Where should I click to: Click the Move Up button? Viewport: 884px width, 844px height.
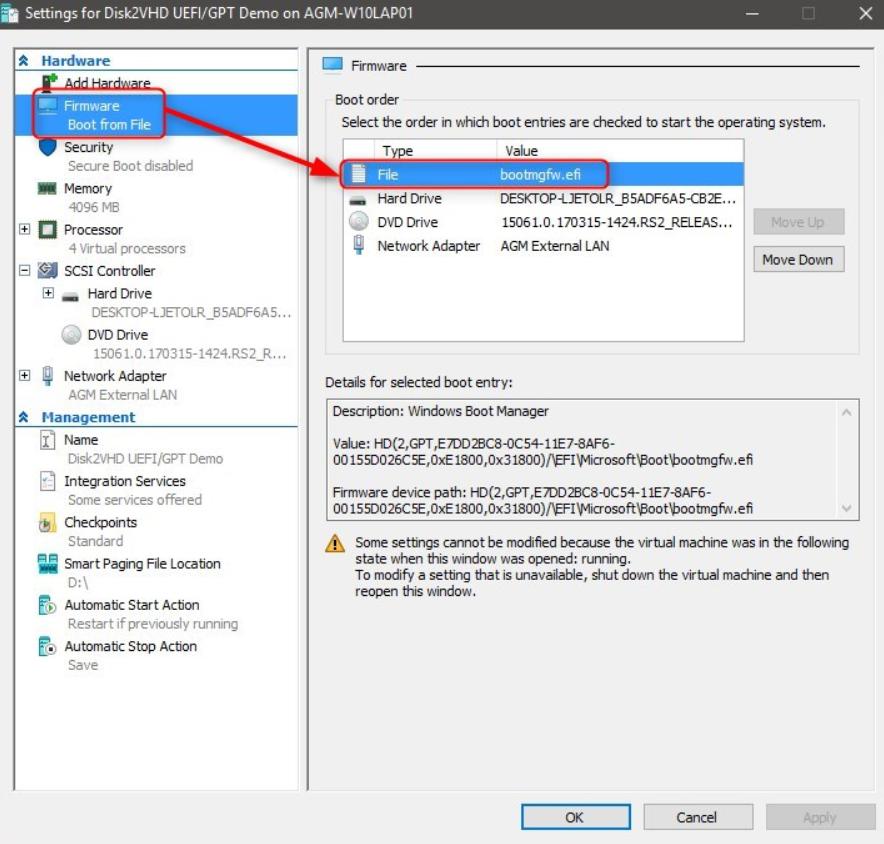point(798,222)
